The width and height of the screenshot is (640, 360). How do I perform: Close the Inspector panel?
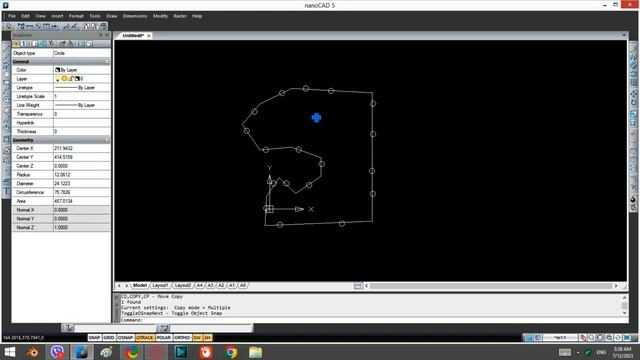(x=107, y=36)
